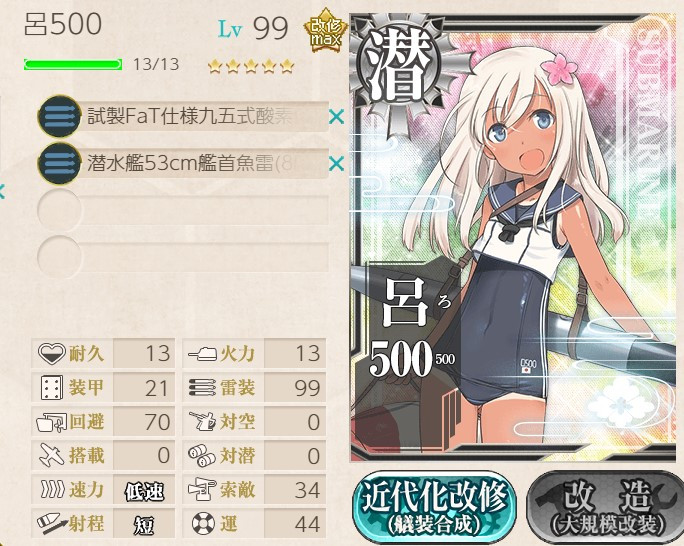Viewport: 684px width, 546px height.
Task: Click the 雷装 torpedo stat icon
Action: pyautogui.click(x=202, y=388)
